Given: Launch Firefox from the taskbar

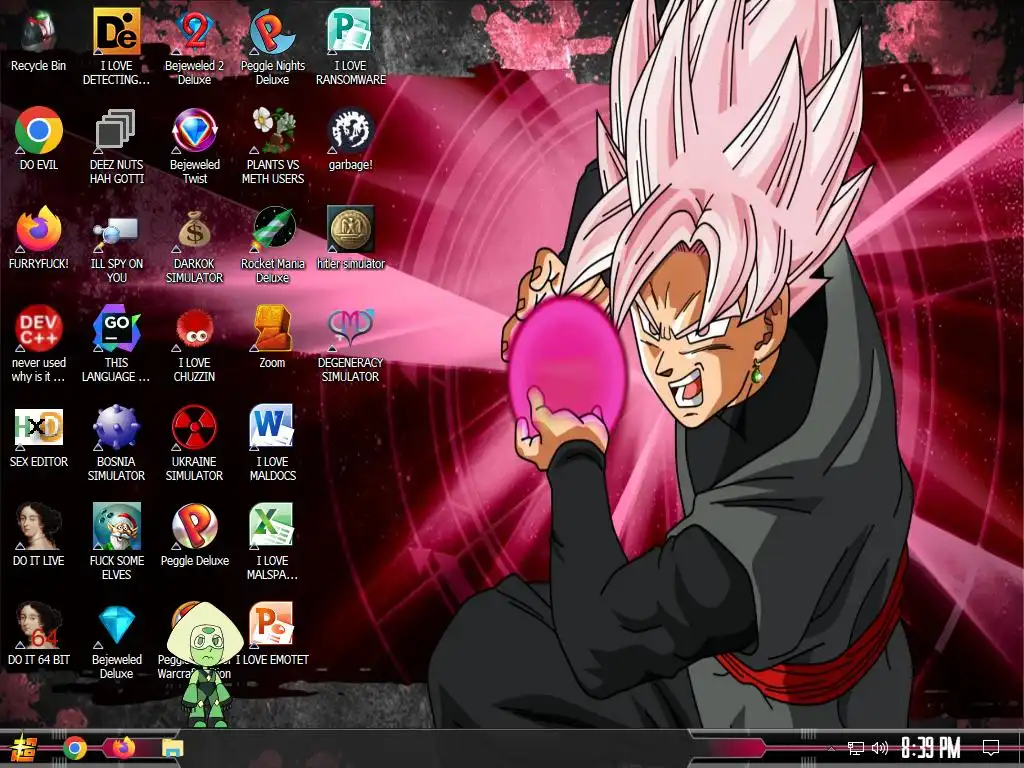Looking at the screenshot, I should [x=123, y=748].
